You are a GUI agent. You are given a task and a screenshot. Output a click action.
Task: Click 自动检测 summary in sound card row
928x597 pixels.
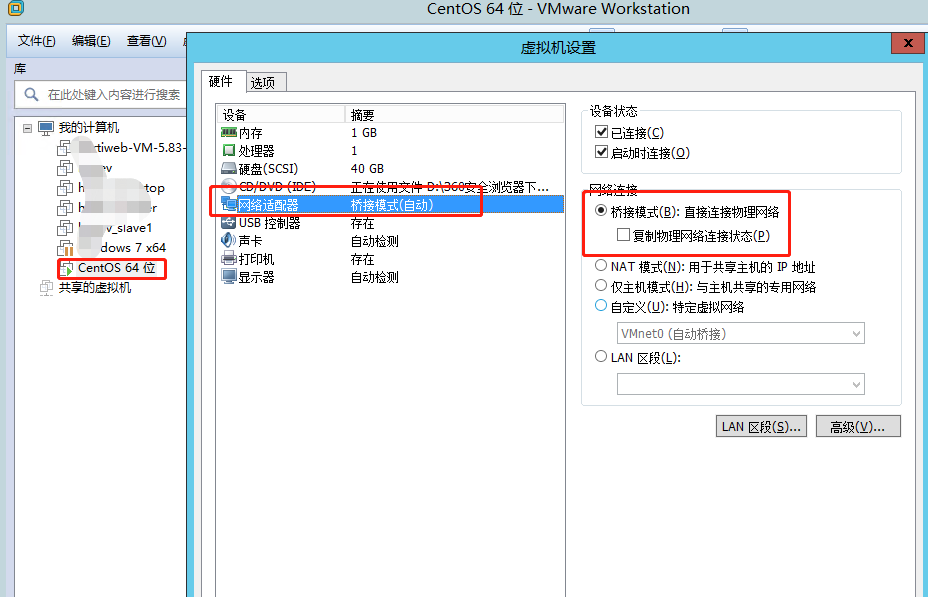375,241
